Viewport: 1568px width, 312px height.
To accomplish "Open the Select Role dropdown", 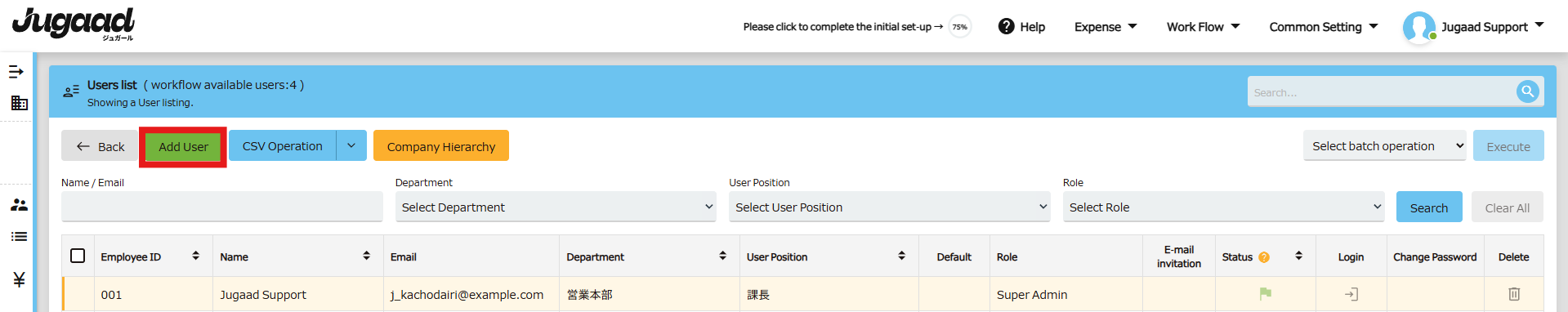I will (1224, 207).
